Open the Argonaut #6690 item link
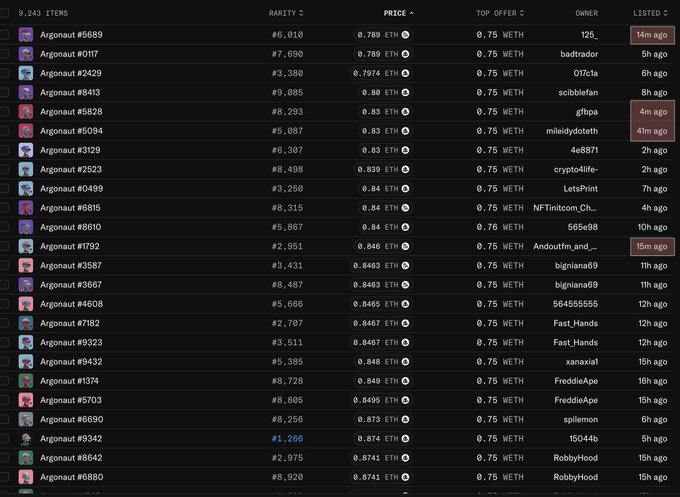The image size is (680, 497). (72, 419)
